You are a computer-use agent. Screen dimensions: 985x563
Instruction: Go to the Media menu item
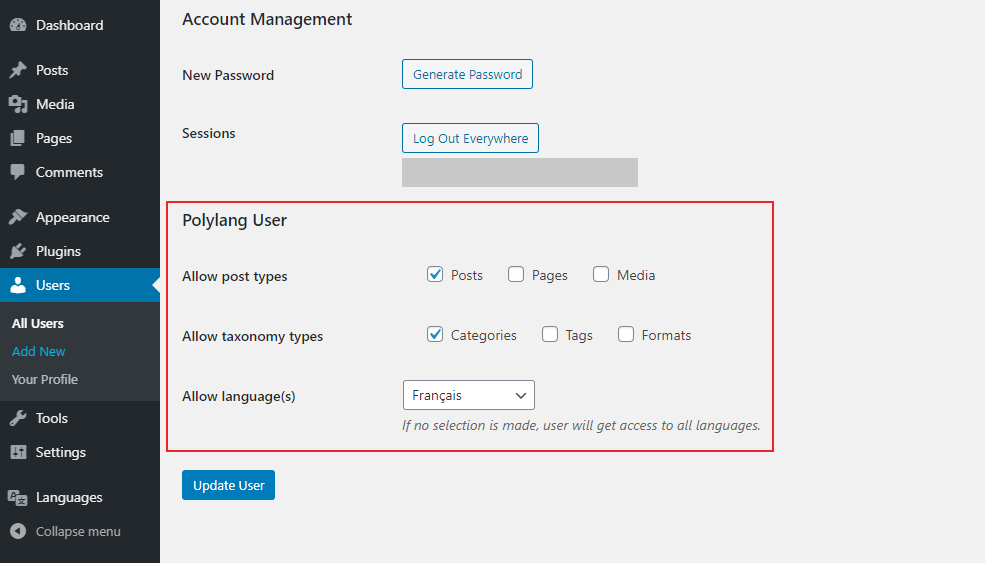click(x=80, y=104)
